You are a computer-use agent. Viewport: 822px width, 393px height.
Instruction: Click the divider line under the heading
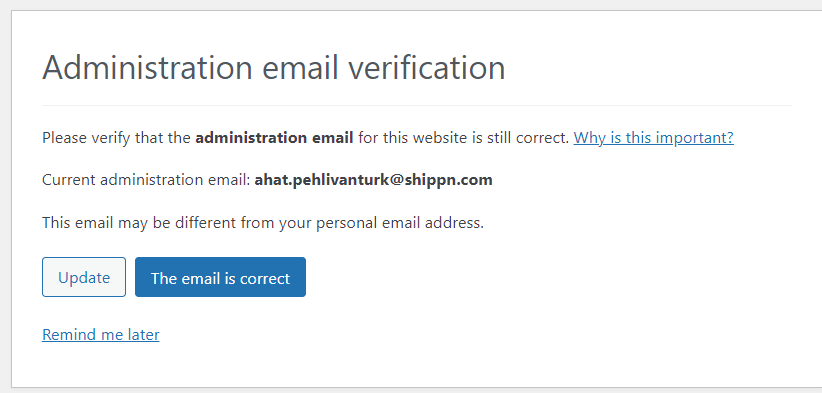pyautogui.click(x=417, y=105)
